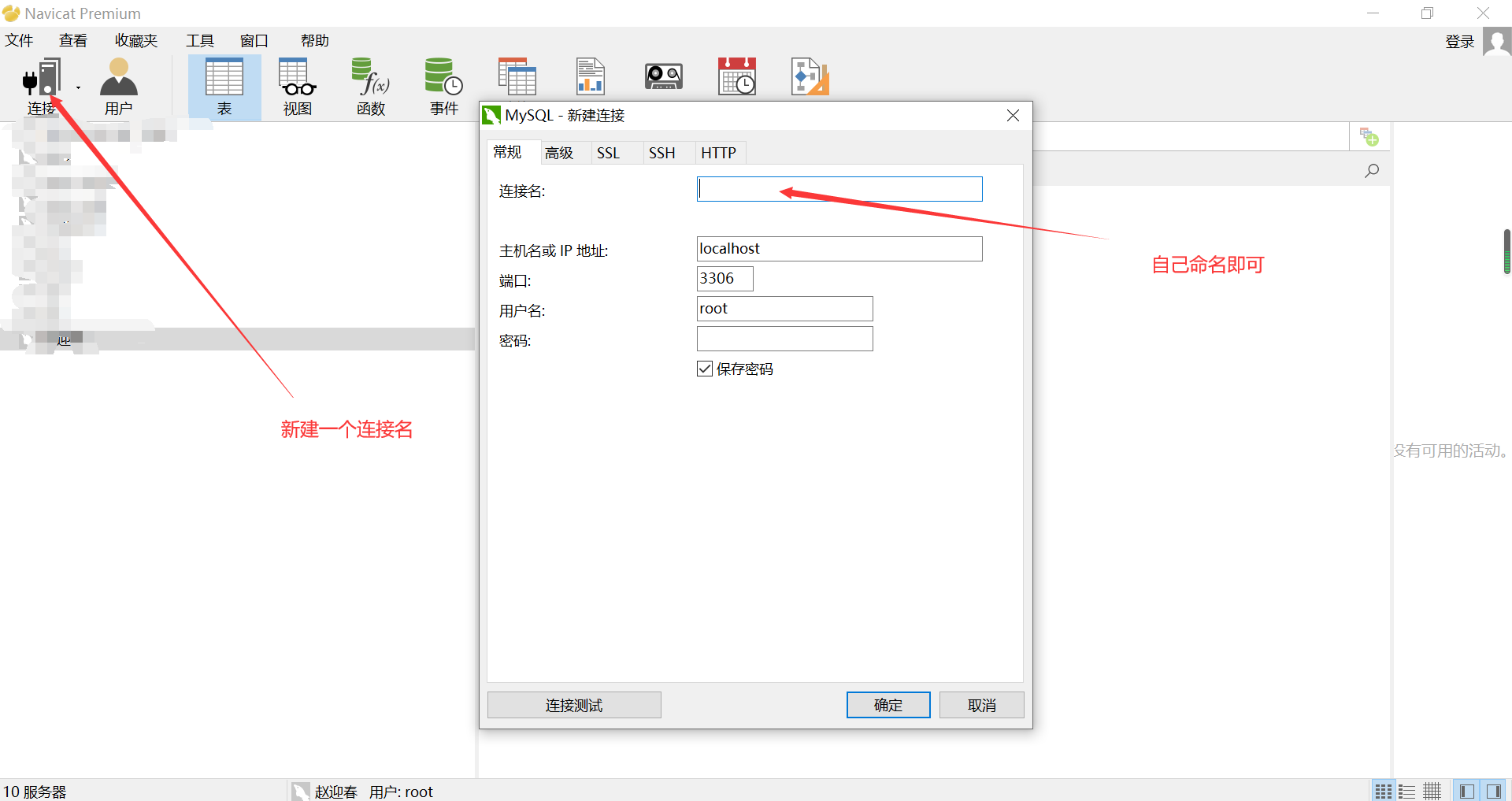Close the MySQL 新建连接 dialog

coord(1013,116)
